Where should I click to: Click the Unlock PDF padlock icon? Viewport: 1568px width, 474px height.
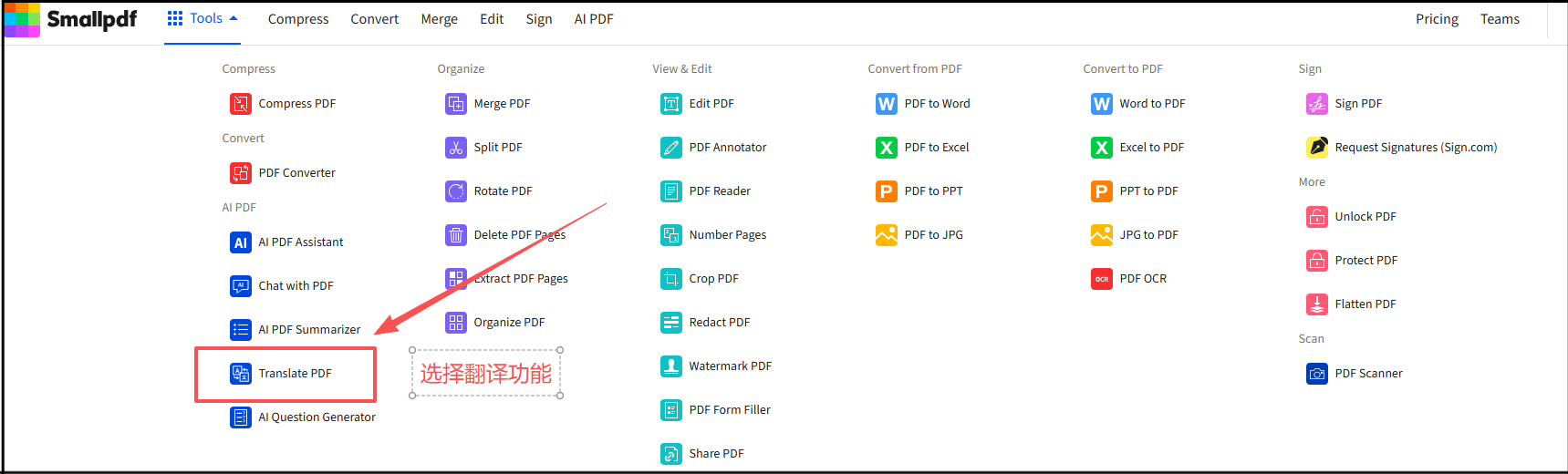[x=1316, y=217]
